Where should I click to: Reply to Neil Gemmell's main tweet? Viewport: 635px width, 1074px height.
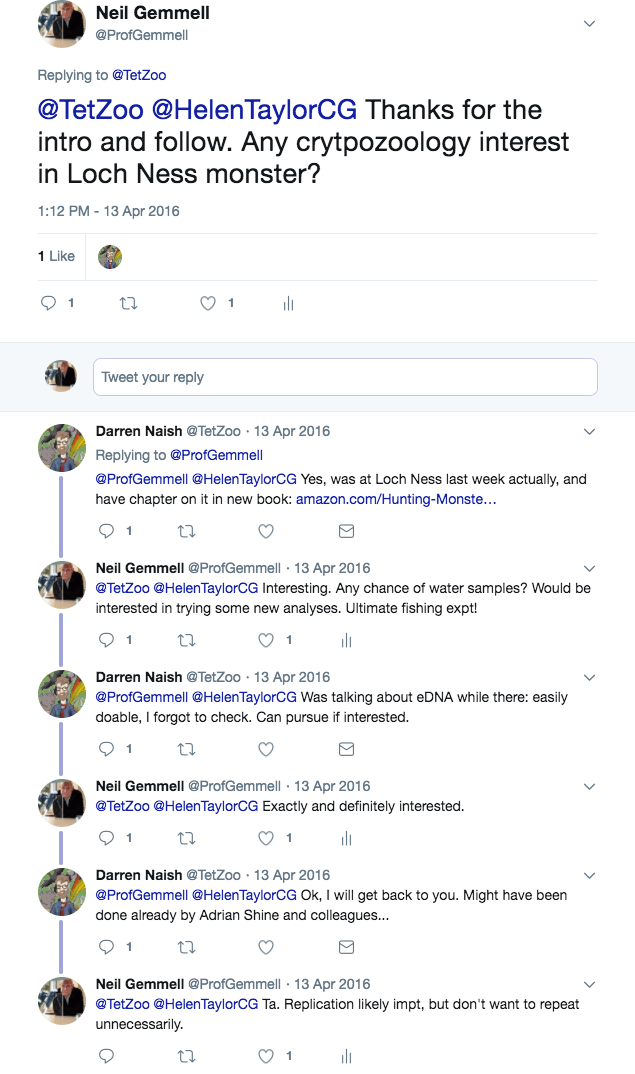[48, 303]
